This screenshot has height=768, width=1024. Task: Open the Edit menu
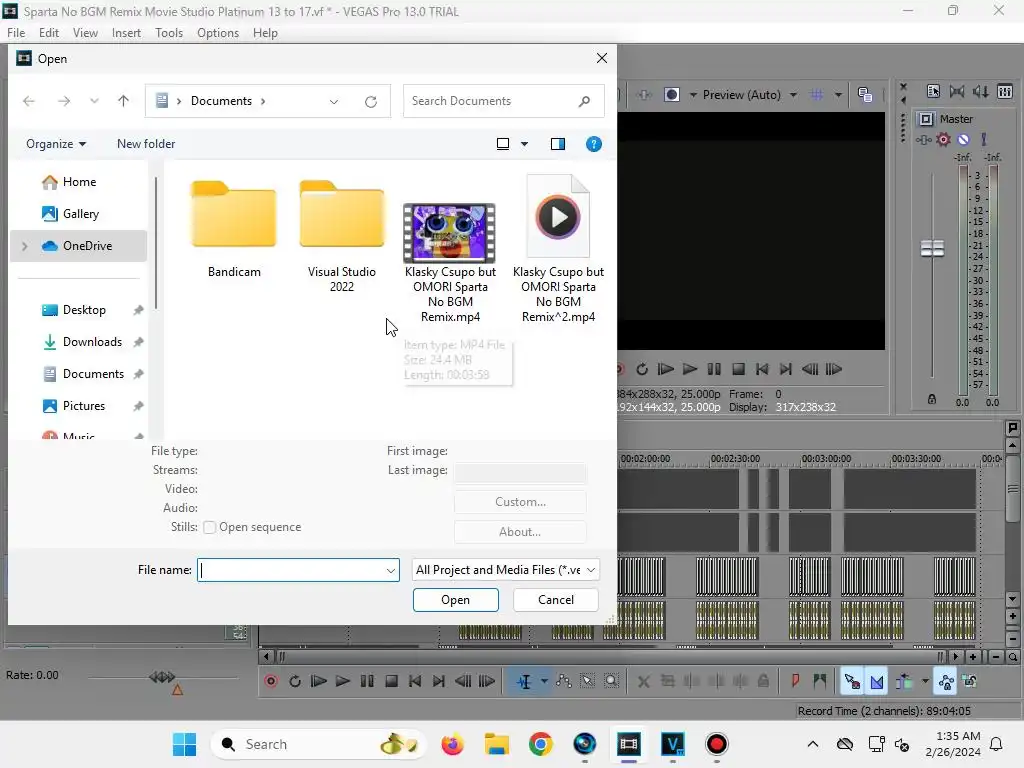[x=49, y=33]
